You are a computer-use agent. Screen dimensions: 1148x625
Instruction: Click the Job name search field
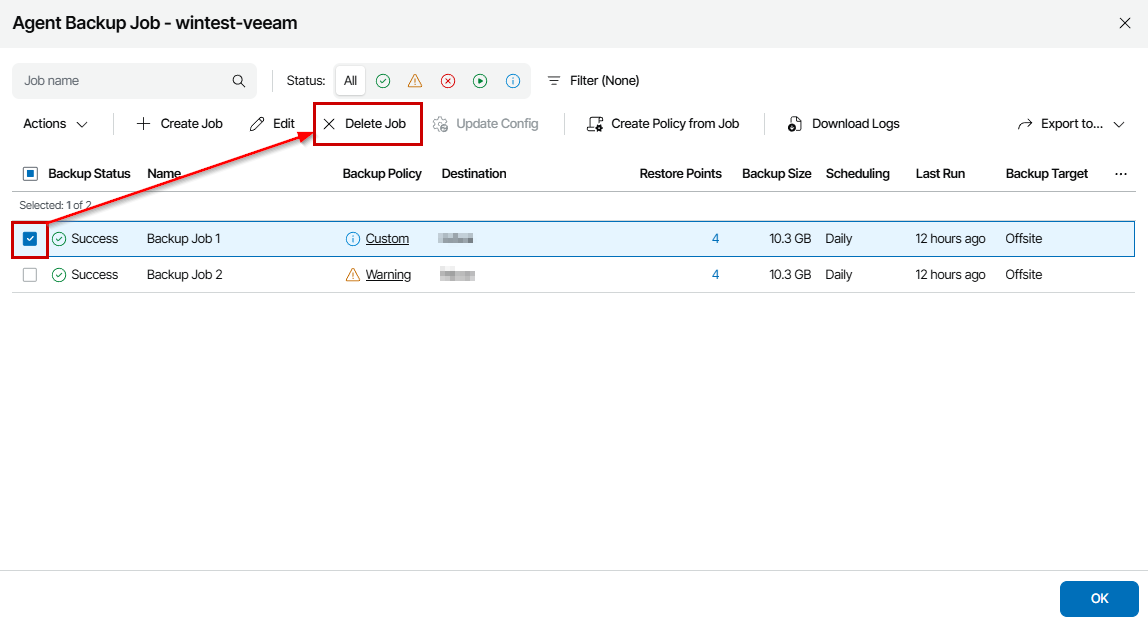tap(120, 81)
